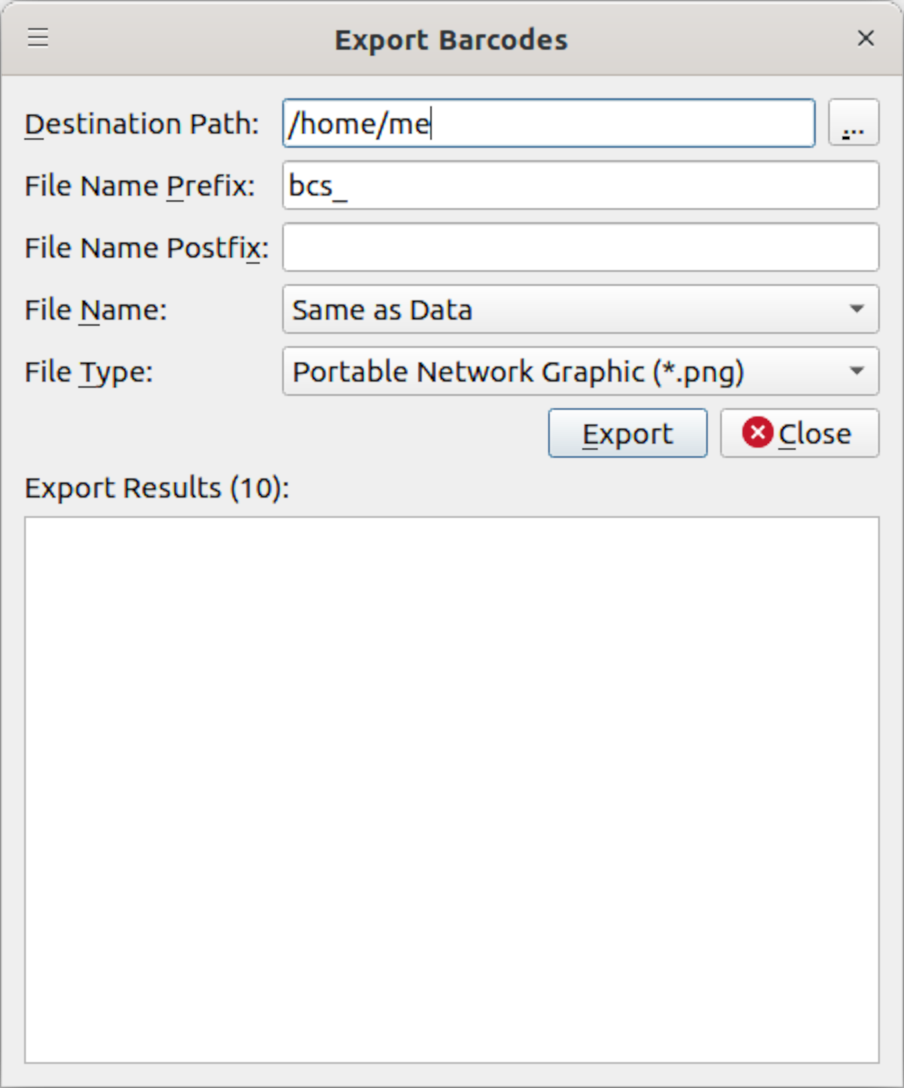Image resolution: width=904 pixels, height=1088 pixels.
Task: Click the arrow of the File Type dropdown
Action: (856, 372)
